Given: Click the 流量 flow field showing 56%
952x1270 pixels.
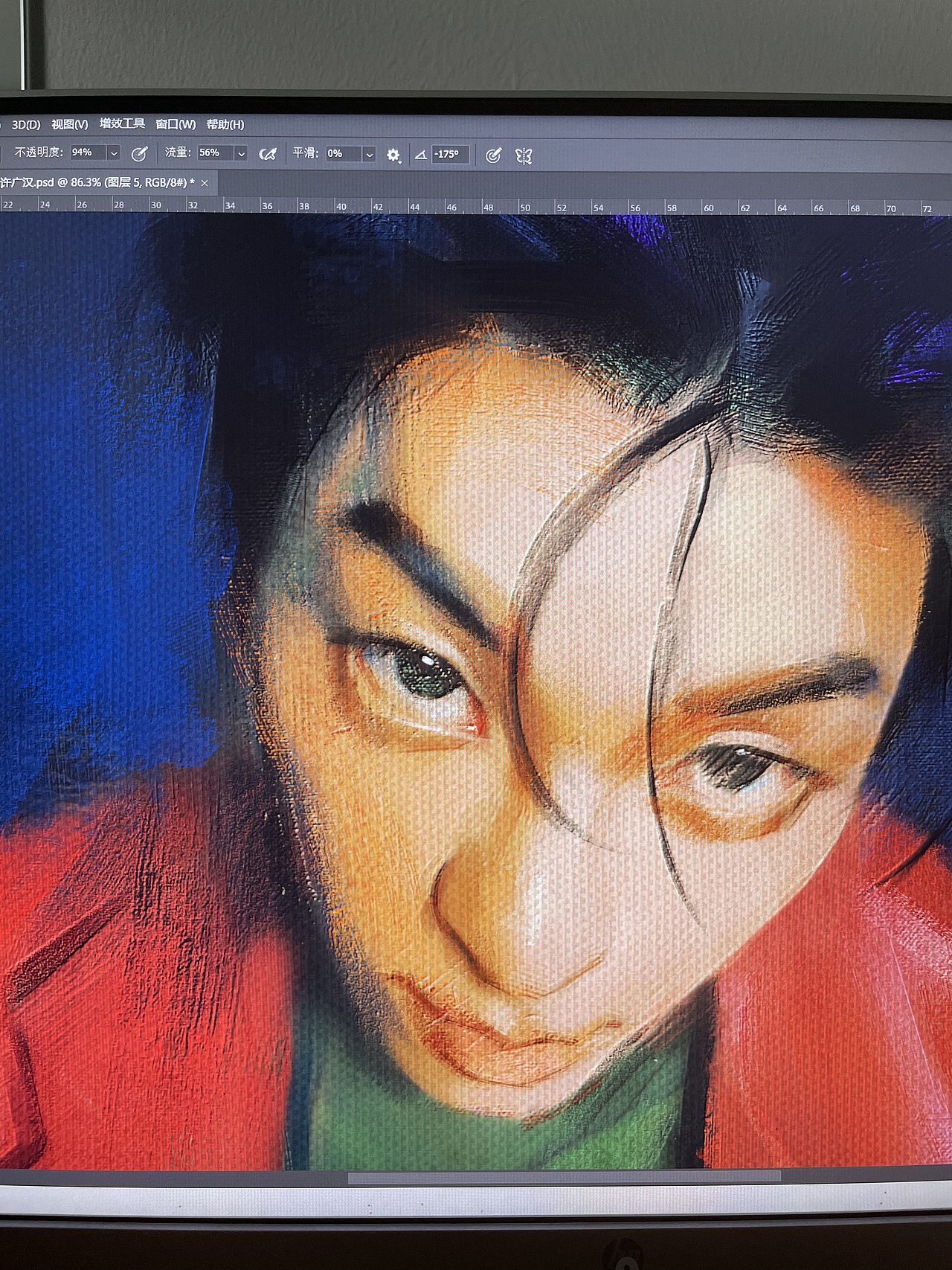Looking at the screenshot, I should tap(215, 153).
